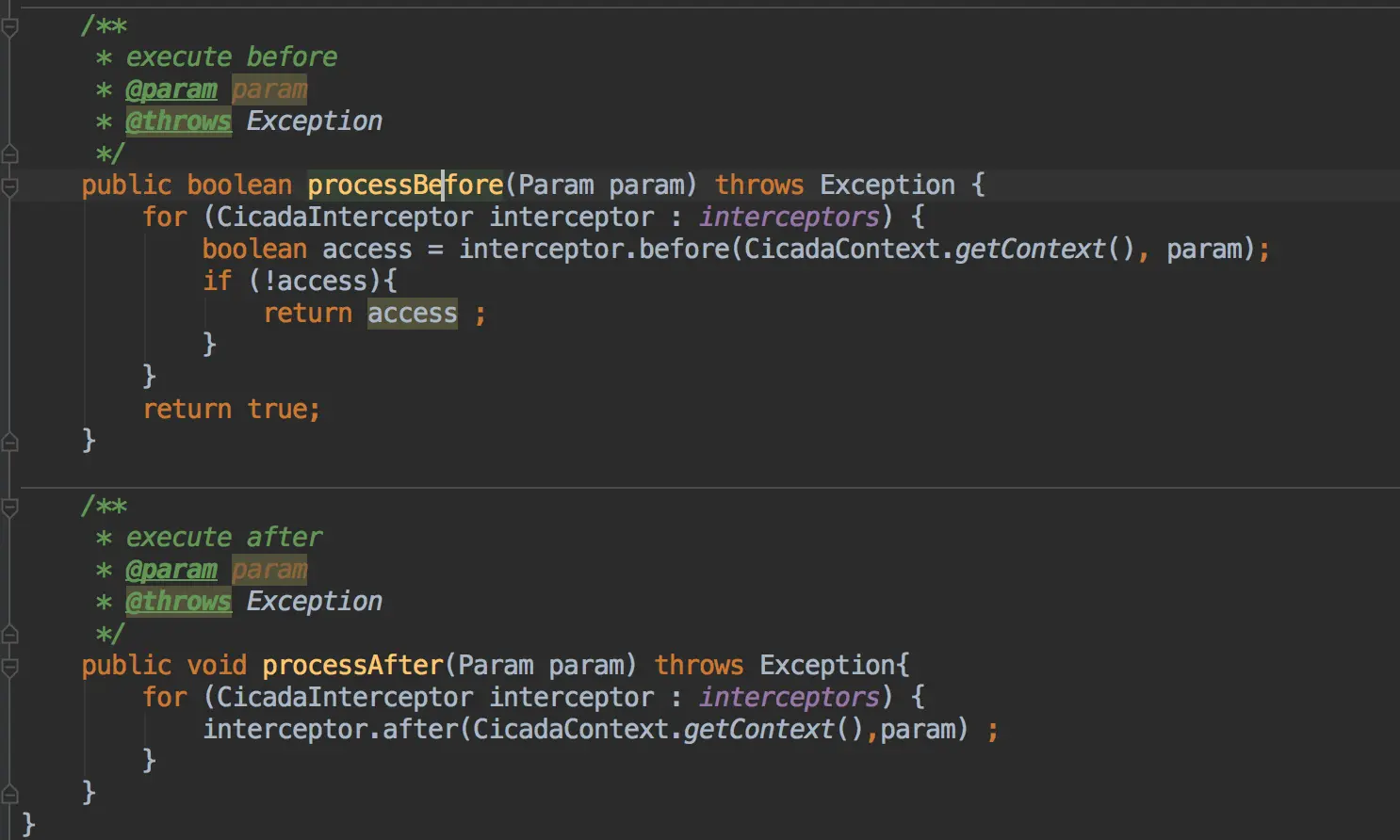
Task: Click highlighted 'param' in 'execute before' Javadoc
Action: pos(269,89)
